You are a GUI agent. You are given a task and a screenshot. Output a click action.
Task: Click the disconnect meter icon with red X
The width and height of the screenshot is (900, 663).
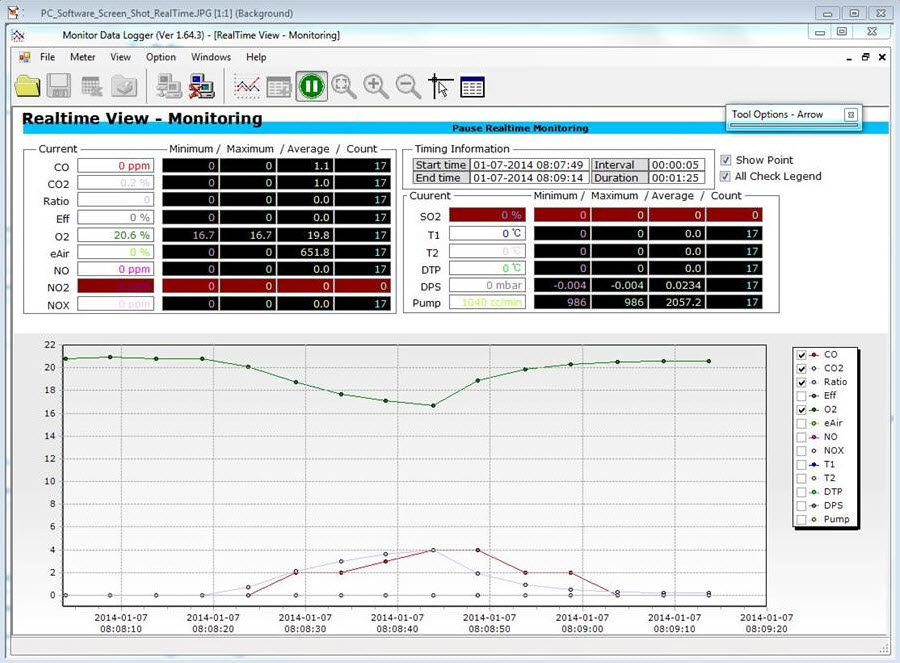click(202, 87)
